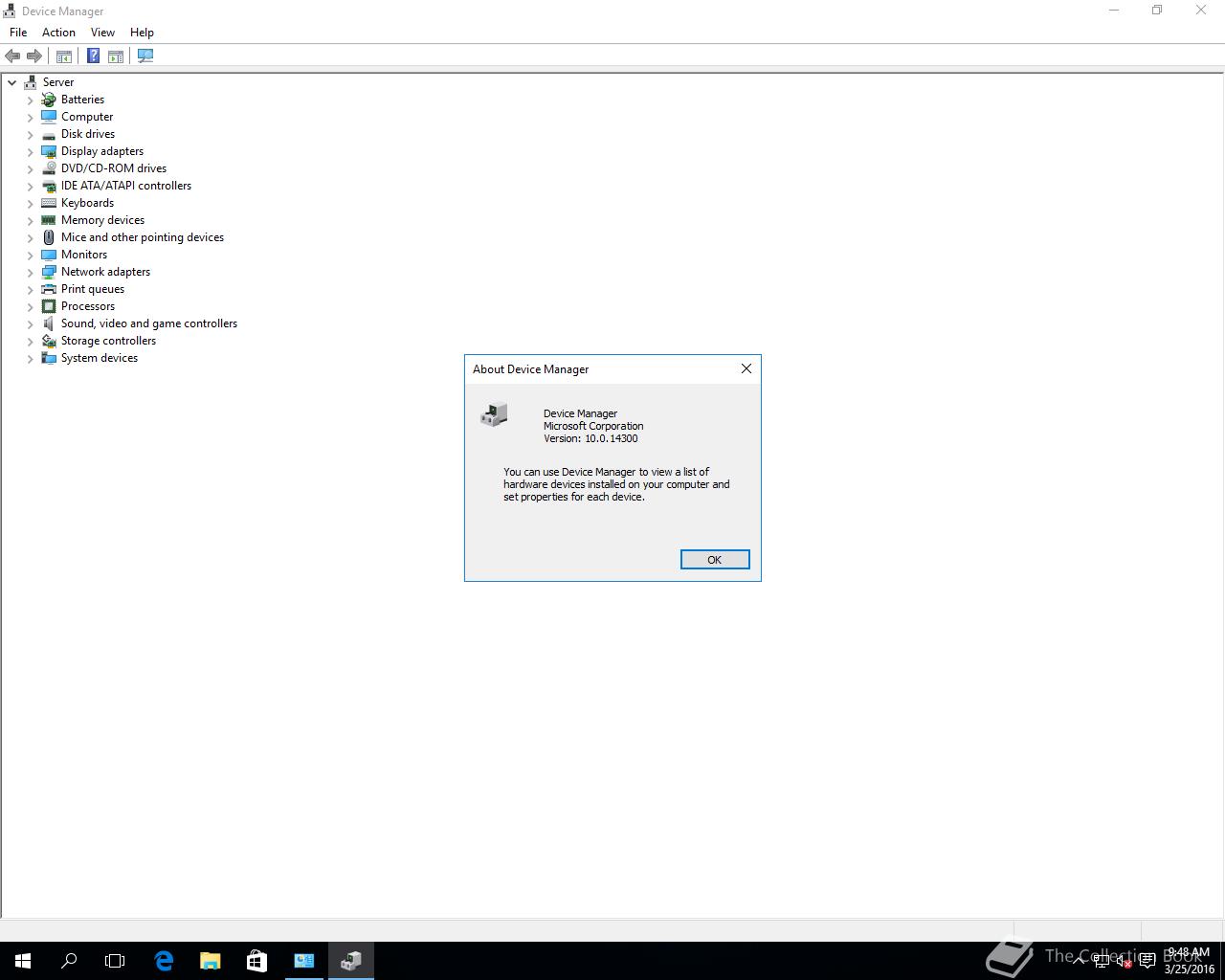The width and height of the screenshot is (1225, 980).
Task: Click the muted volume tray icon
Action: [1125, 962]
